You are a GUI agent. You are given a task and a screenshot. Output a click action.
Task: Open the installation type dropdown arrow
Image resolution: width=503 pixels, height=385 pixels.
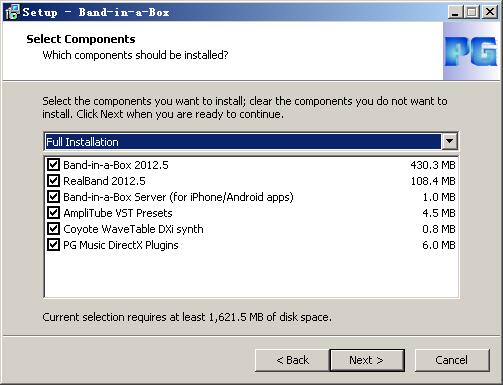pyautogui.click(x=449, y=141)
